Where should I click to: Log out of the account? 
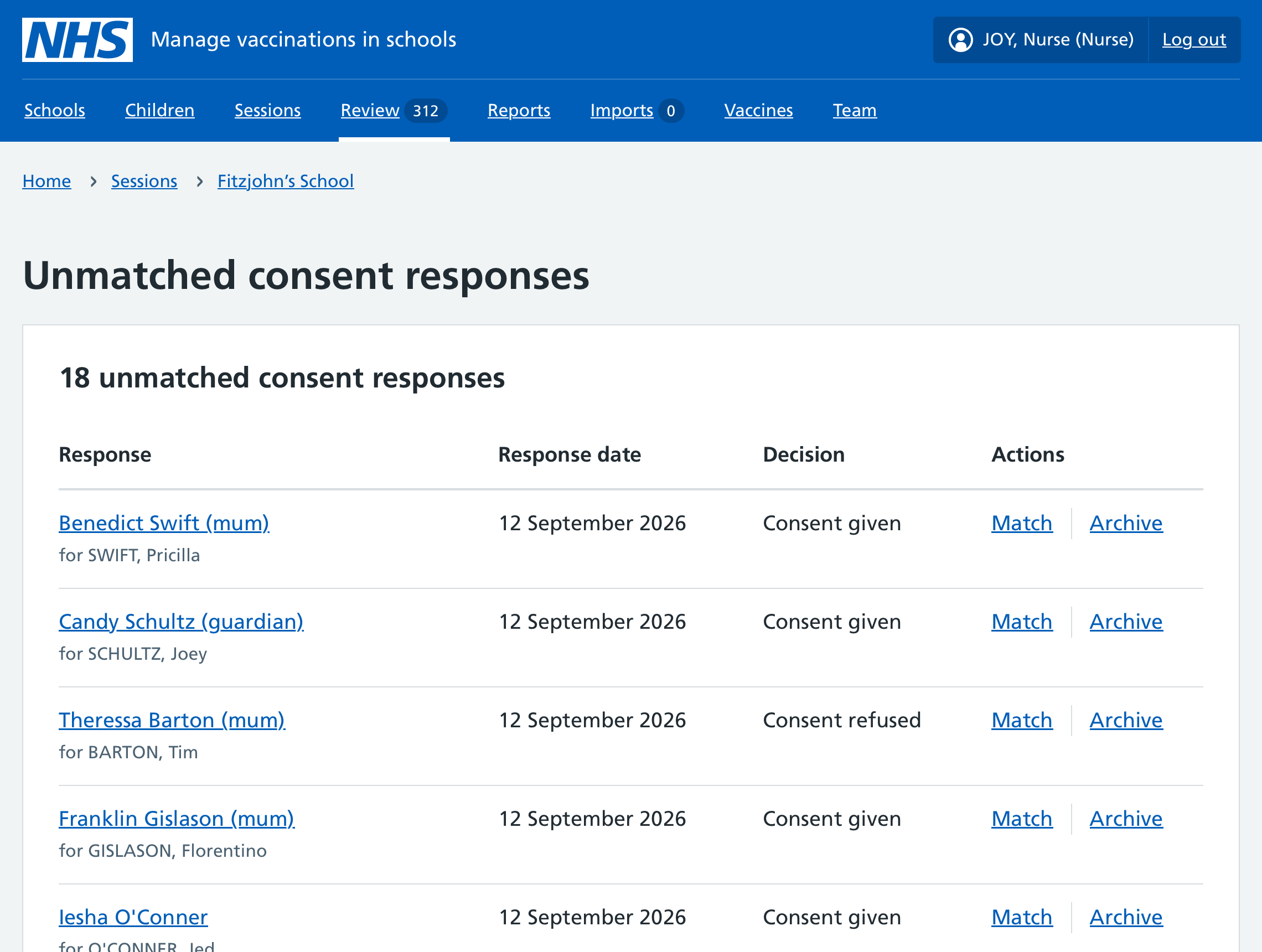click(x=1194, y=39)
